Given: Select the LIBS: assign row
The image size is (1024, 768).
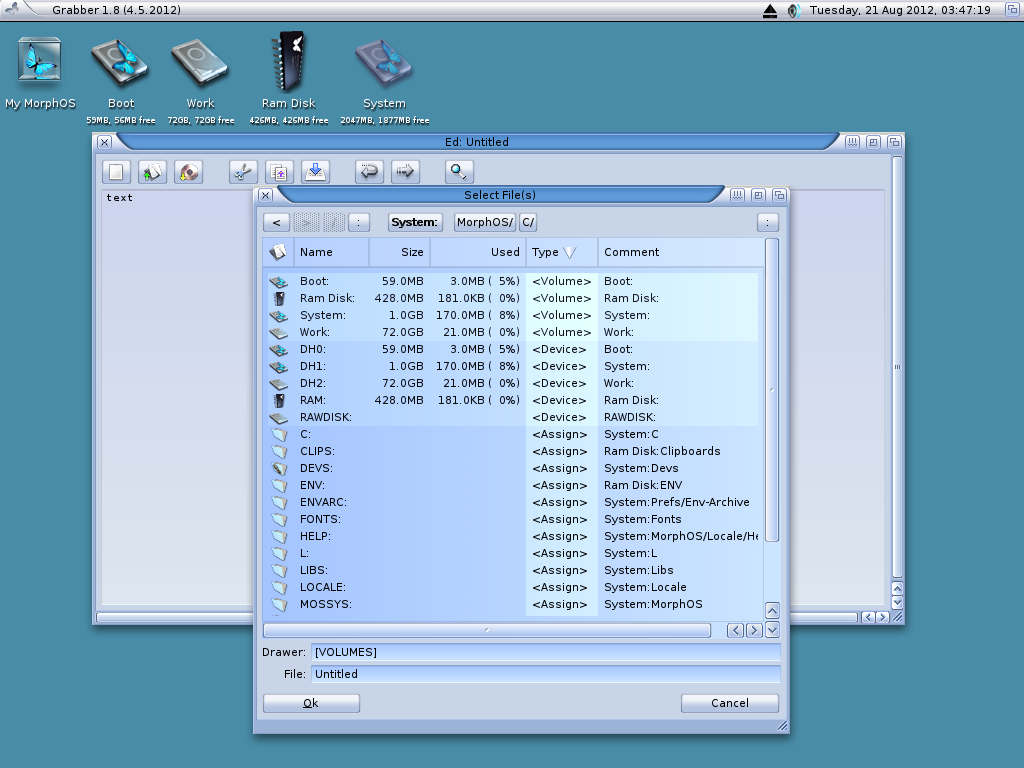Looking at the screenshot, I should (x=513, y=570).
